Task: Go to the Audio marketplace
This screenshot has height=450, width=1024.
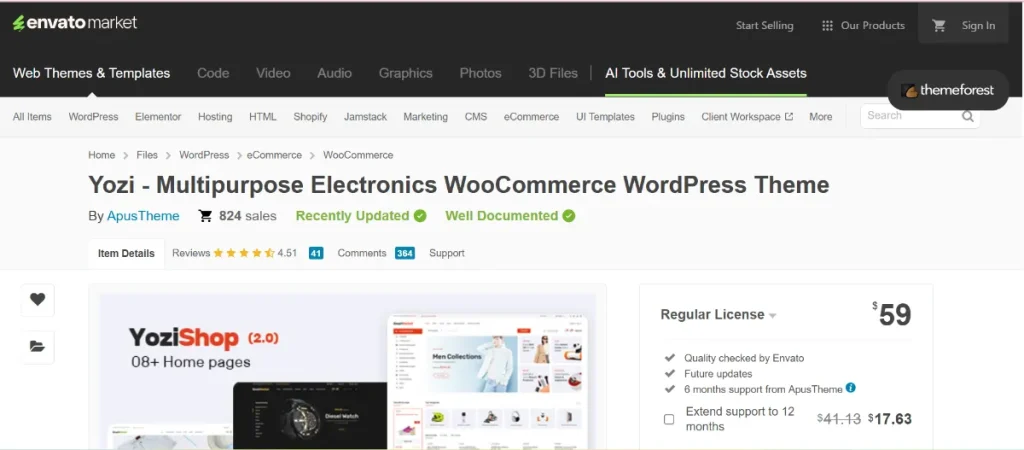Action: point(334,73)
